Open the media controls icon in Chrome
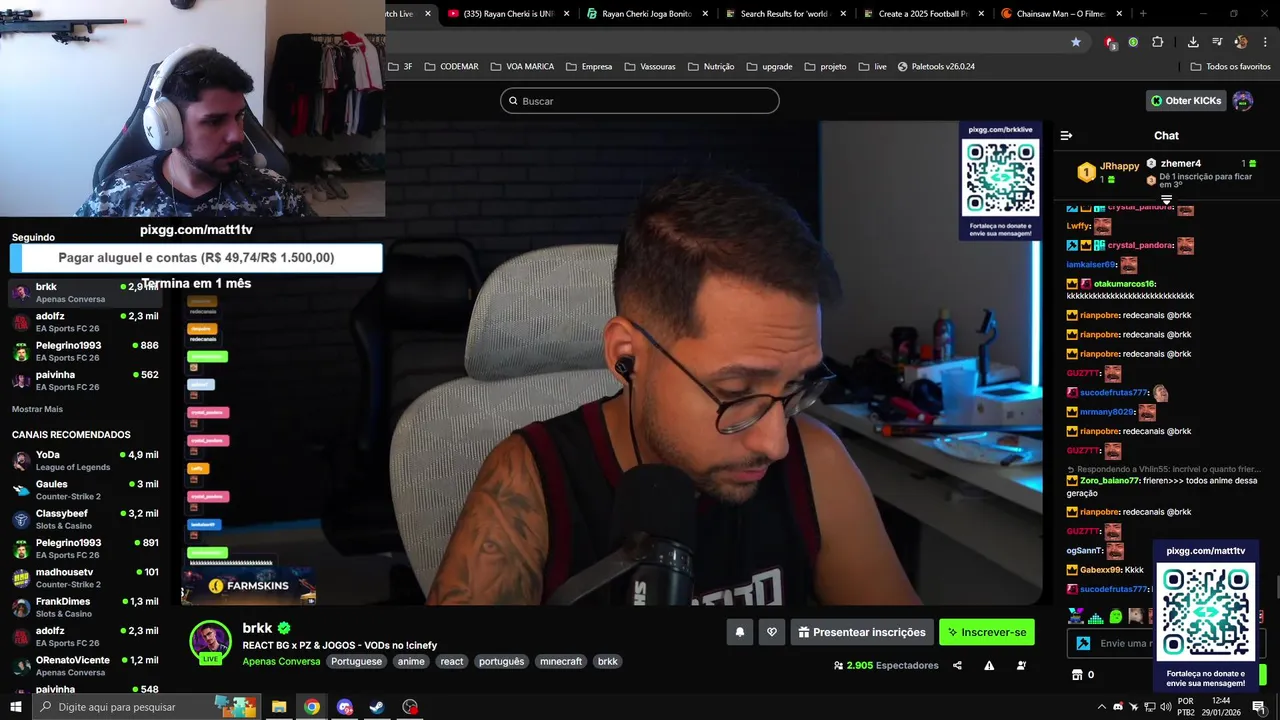 pyautogui.click(x=1217, y=42)
